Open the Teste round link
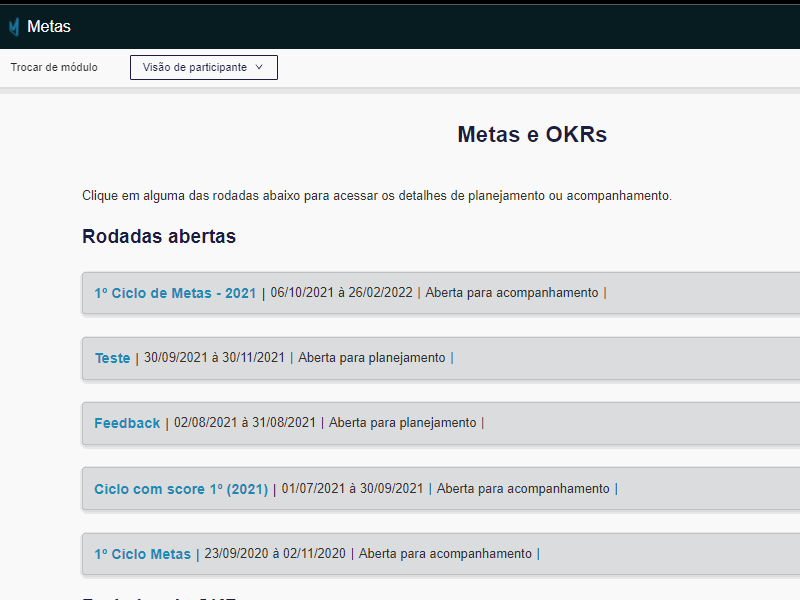 coord(112,358)
